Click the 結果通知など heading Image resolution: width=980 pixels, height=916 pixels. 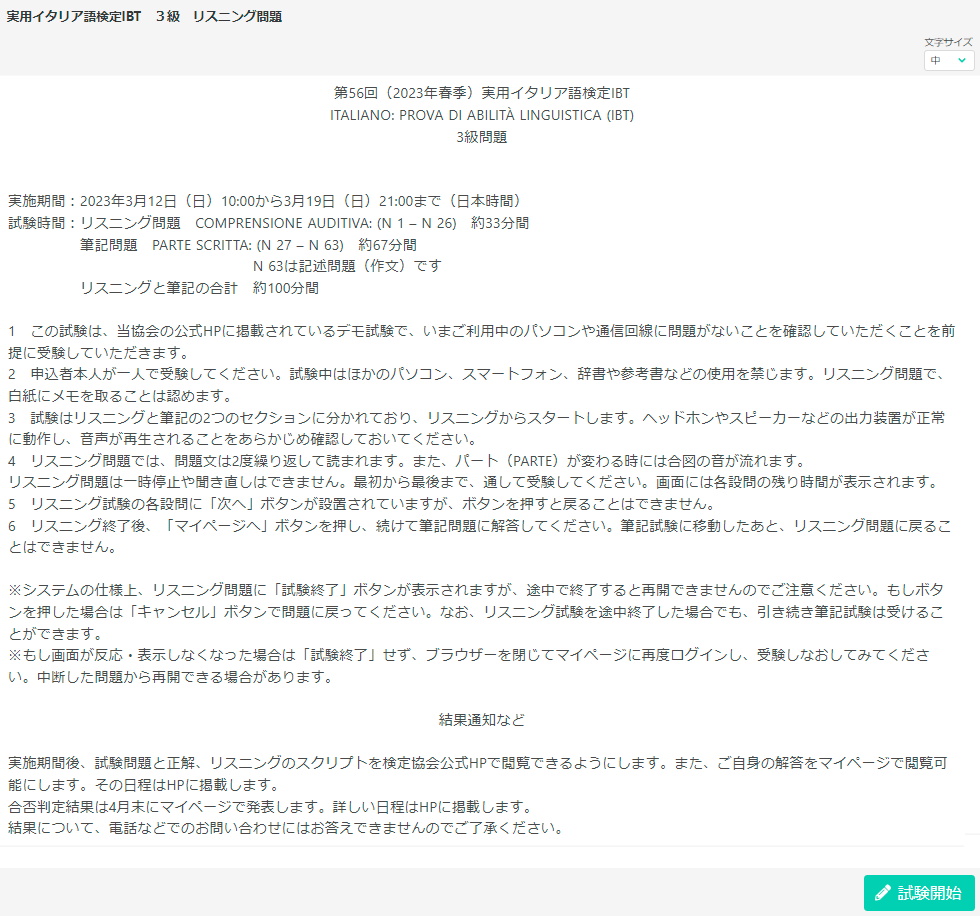point(482,720)
